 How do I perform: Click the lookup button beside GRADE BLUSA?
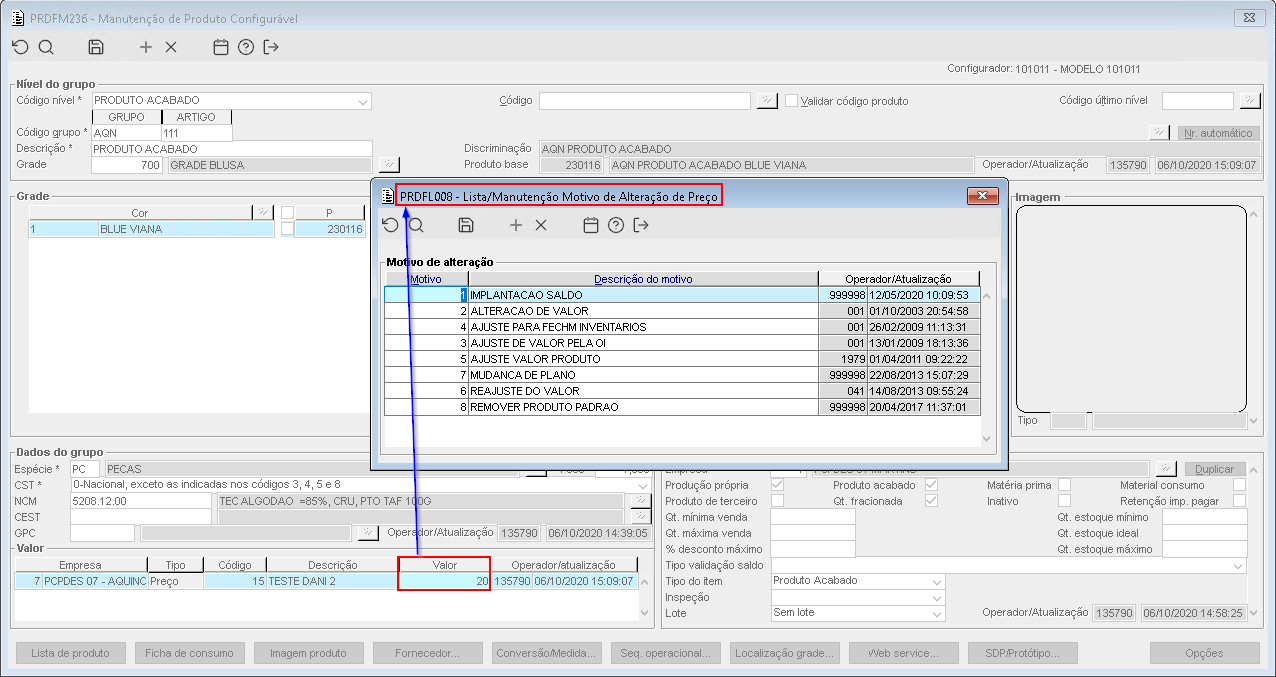[x=389, y=165]
